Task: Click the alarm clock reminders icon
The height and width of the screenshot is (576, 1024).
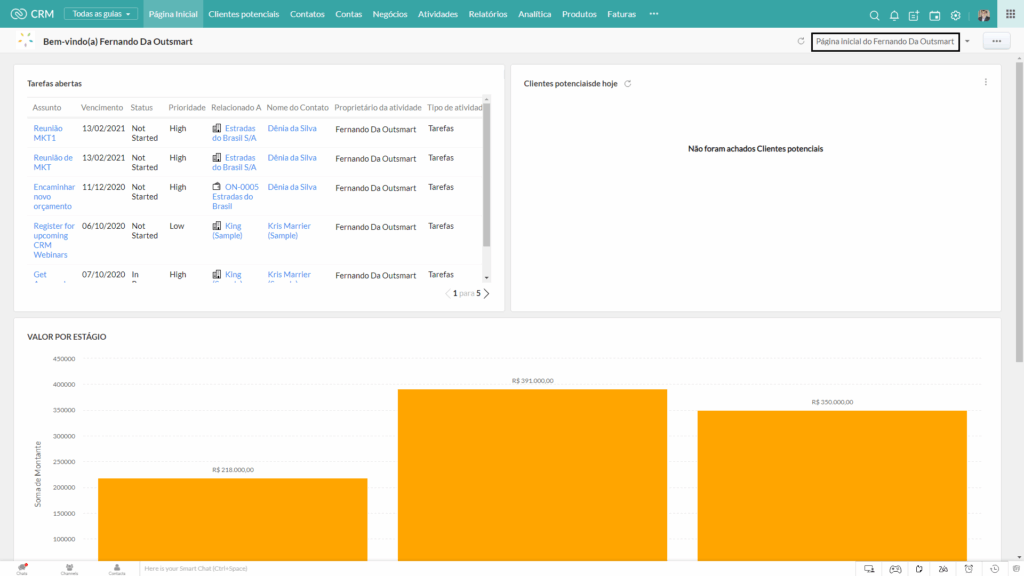Action: [x=968, y=569]
